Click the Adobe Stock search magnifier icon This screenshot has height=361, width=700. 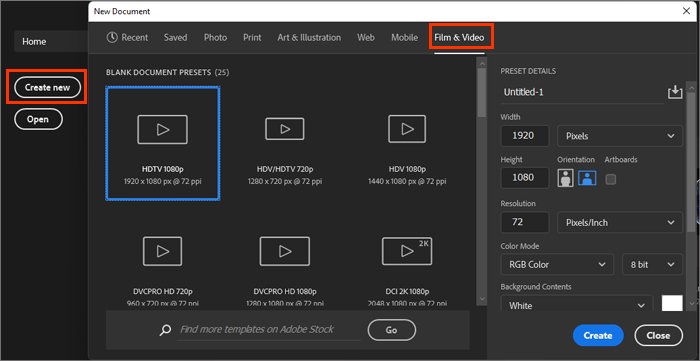click(x=165, y=330)
